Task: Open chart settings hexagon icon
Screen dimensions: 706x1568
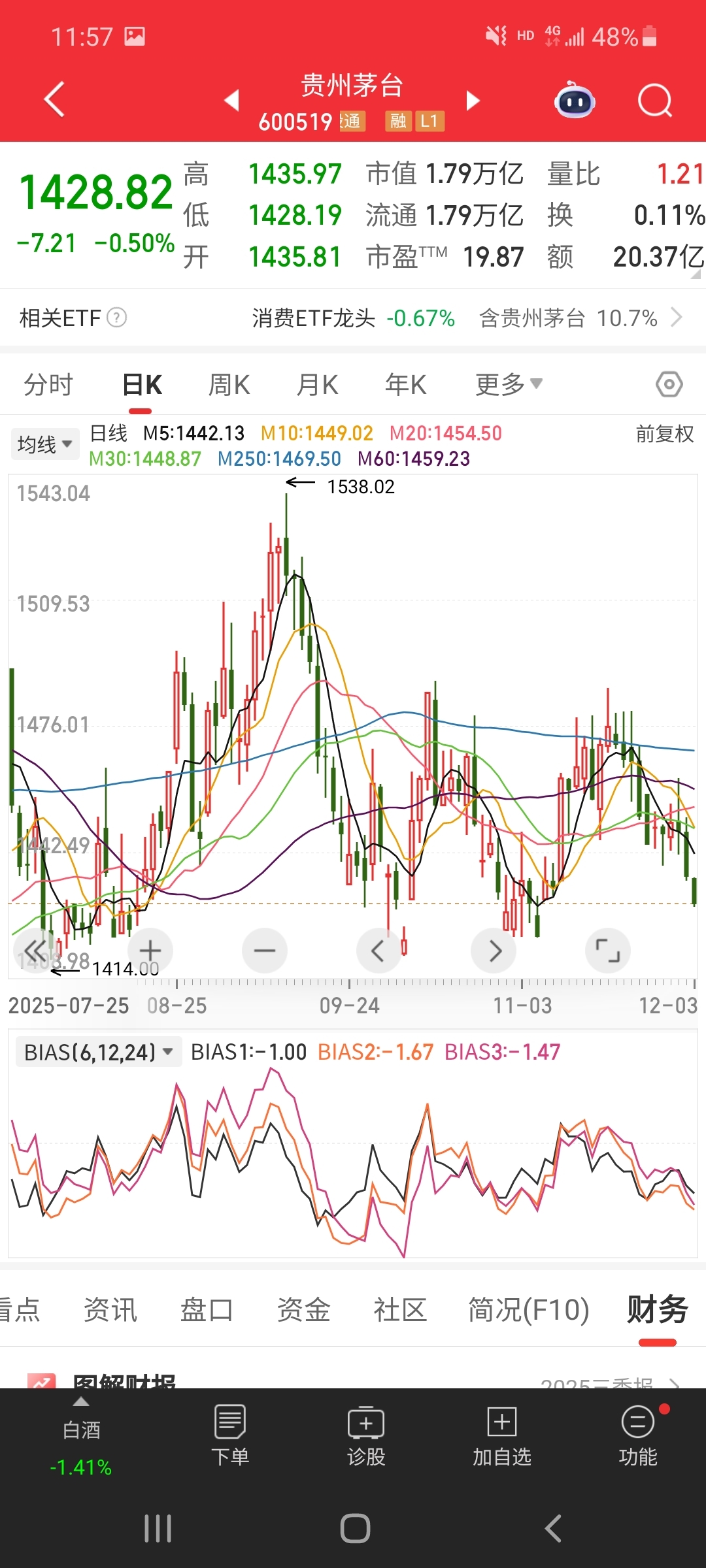Action: point(669,384)
